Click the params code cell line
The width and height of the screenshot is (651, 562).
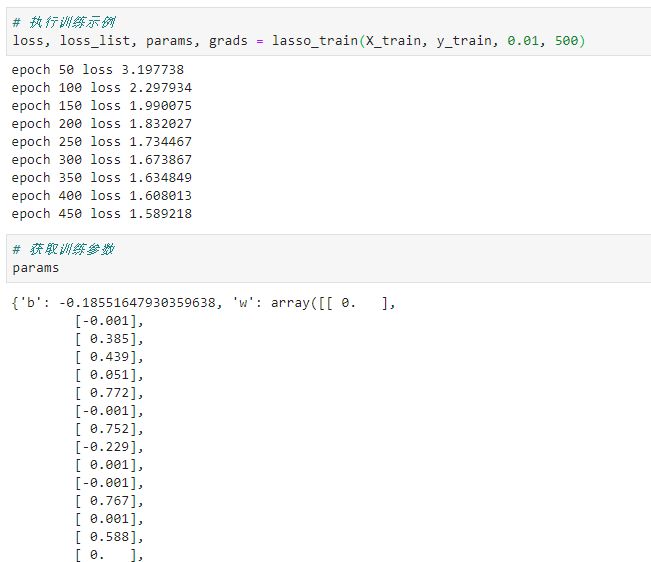tap(36, 268)
